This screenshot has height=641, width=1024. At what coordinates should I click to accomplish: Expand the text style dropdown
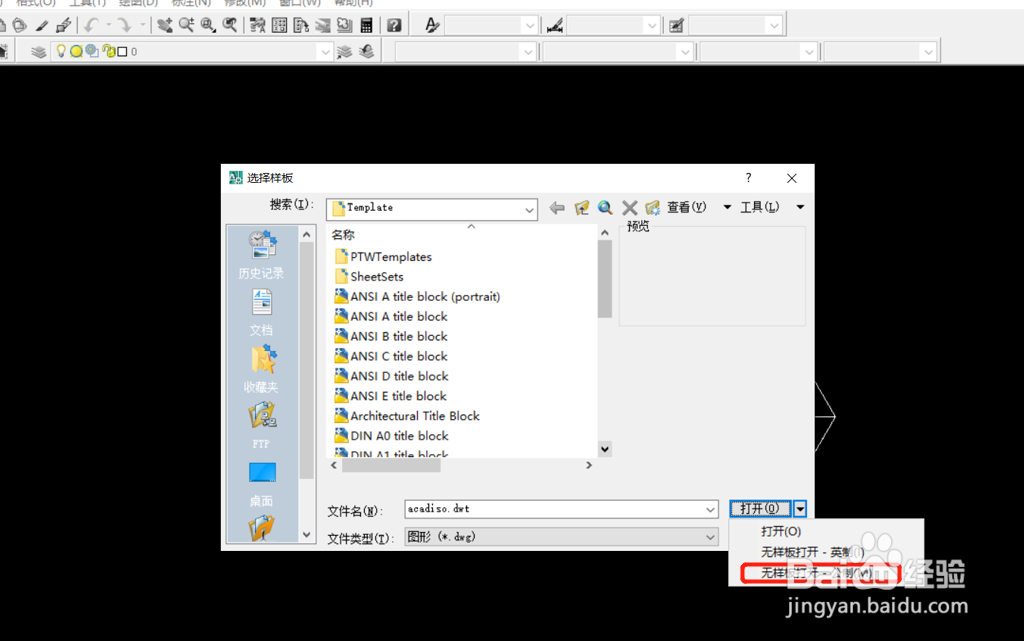click(x=530, y=25)
